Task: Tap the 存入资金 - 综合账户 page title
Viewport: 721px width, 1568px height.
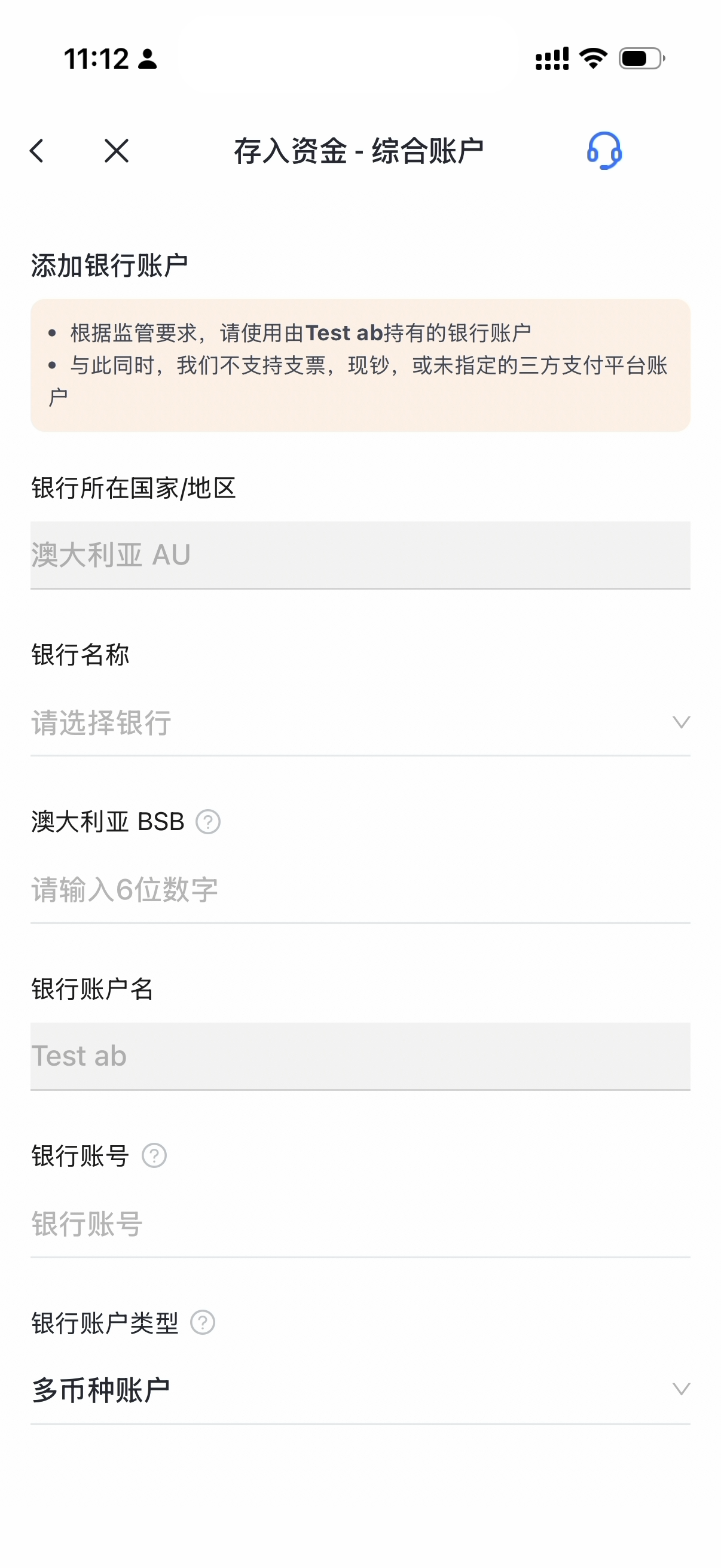Action: click(359, 151)
